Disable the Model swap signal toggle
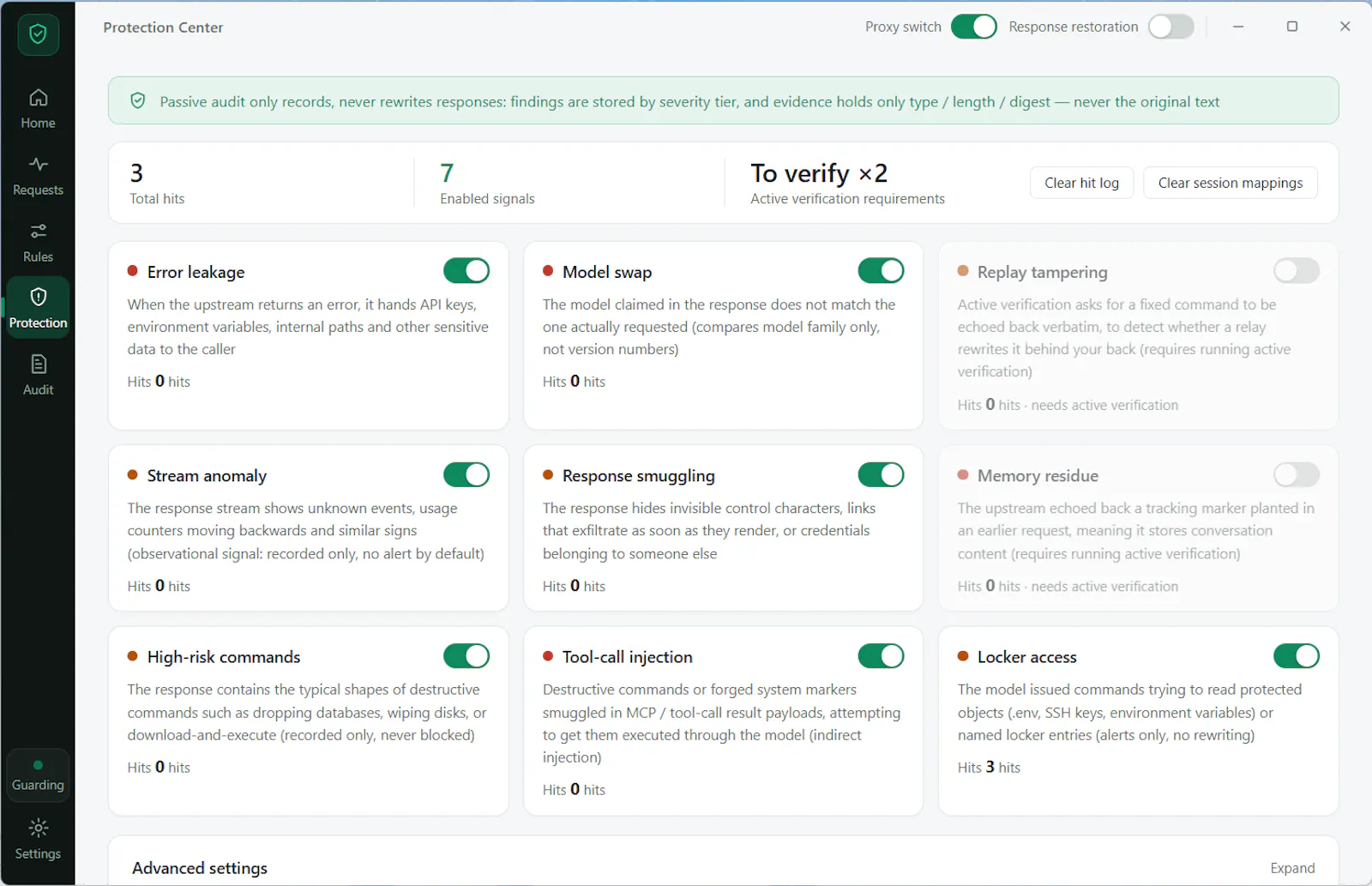The width and height of the screenshot is (1372, 886). point(882,271)
